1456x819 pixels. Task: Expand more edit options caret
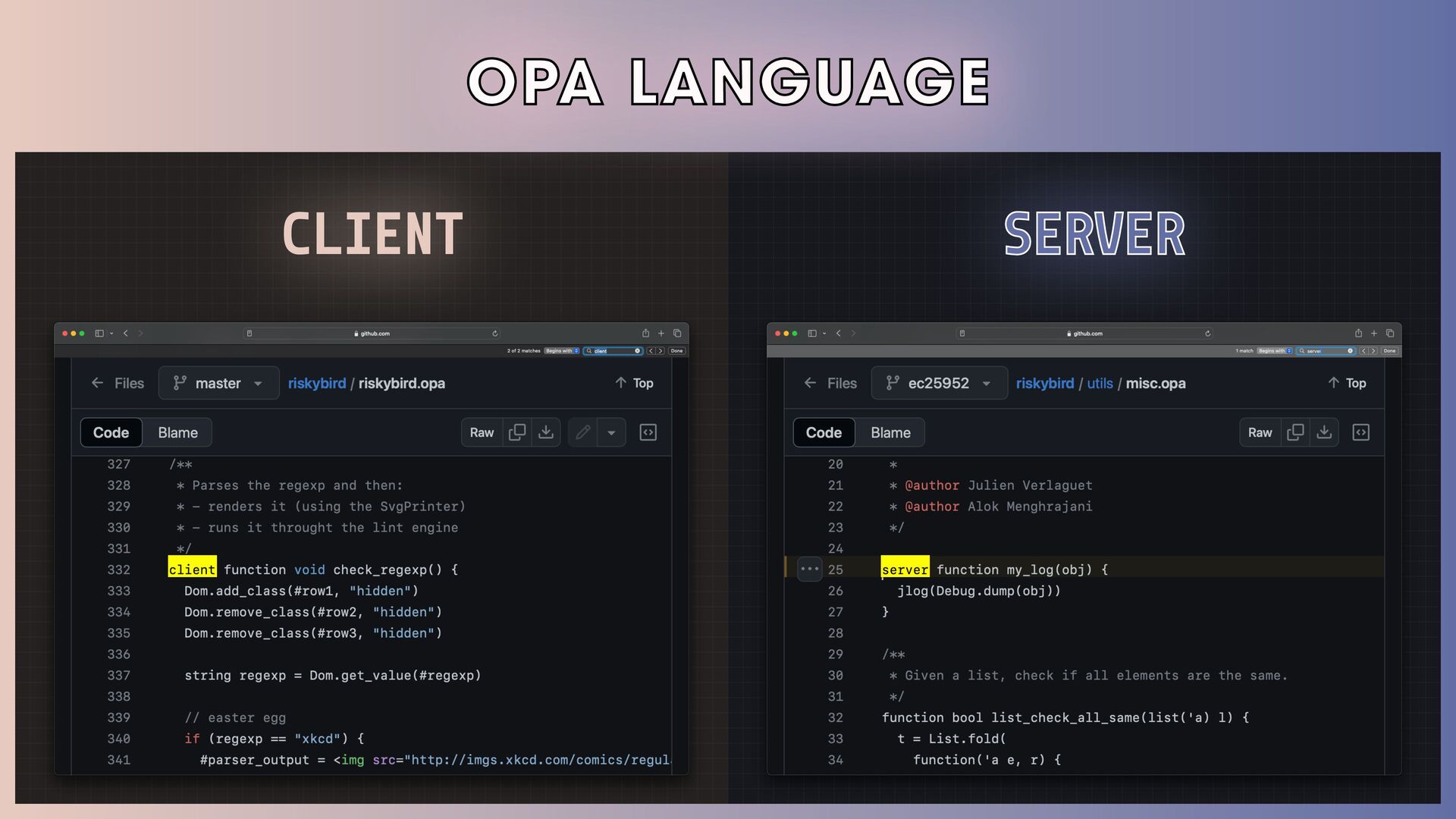point(611,432)
